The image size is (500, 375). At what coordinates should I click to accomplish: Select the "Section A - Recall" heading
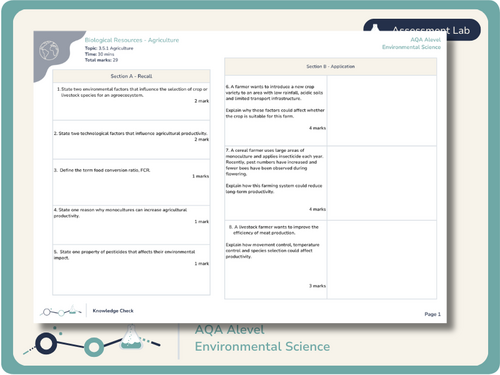pos(131,76)
